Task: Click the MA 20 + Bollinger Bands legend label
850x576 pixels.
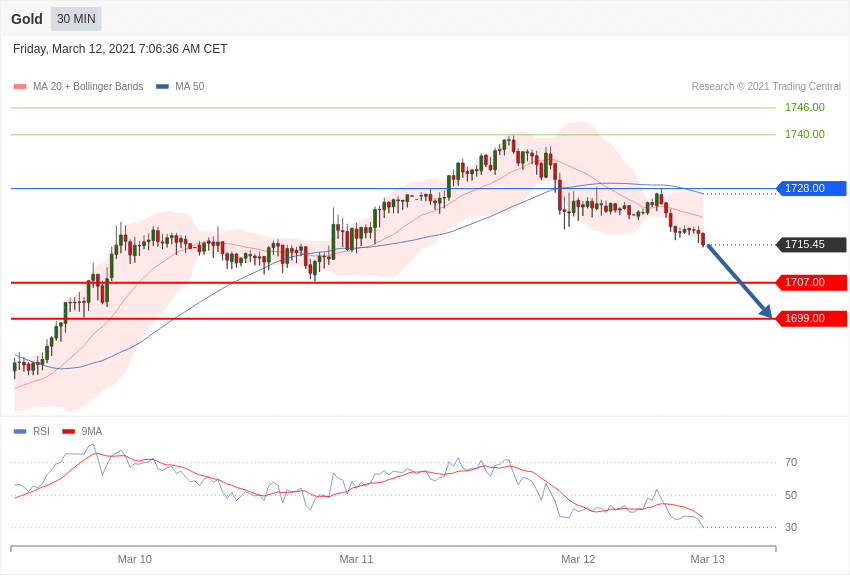Action: 88,86
